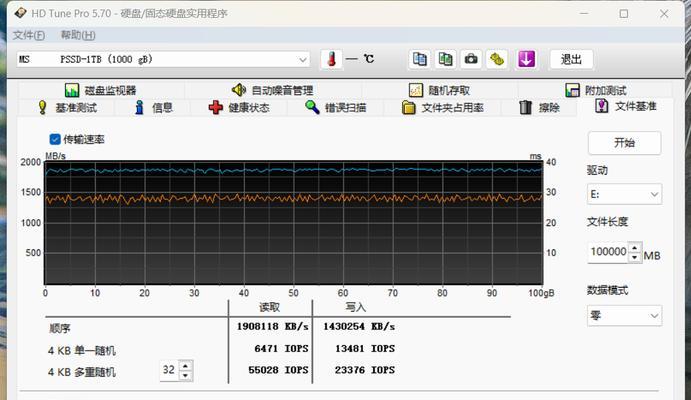Click the purple download arrow icon
The width and height of the screenshot is (691, 400).
(x=526, y=59)
